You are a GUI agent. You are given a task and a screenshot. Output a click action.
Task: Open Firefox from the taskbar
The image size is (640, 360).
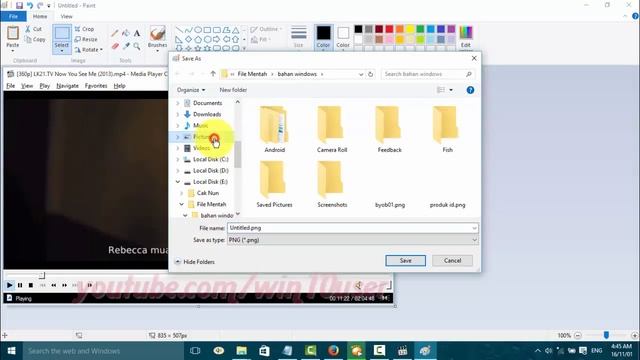[x=333, y=351]
